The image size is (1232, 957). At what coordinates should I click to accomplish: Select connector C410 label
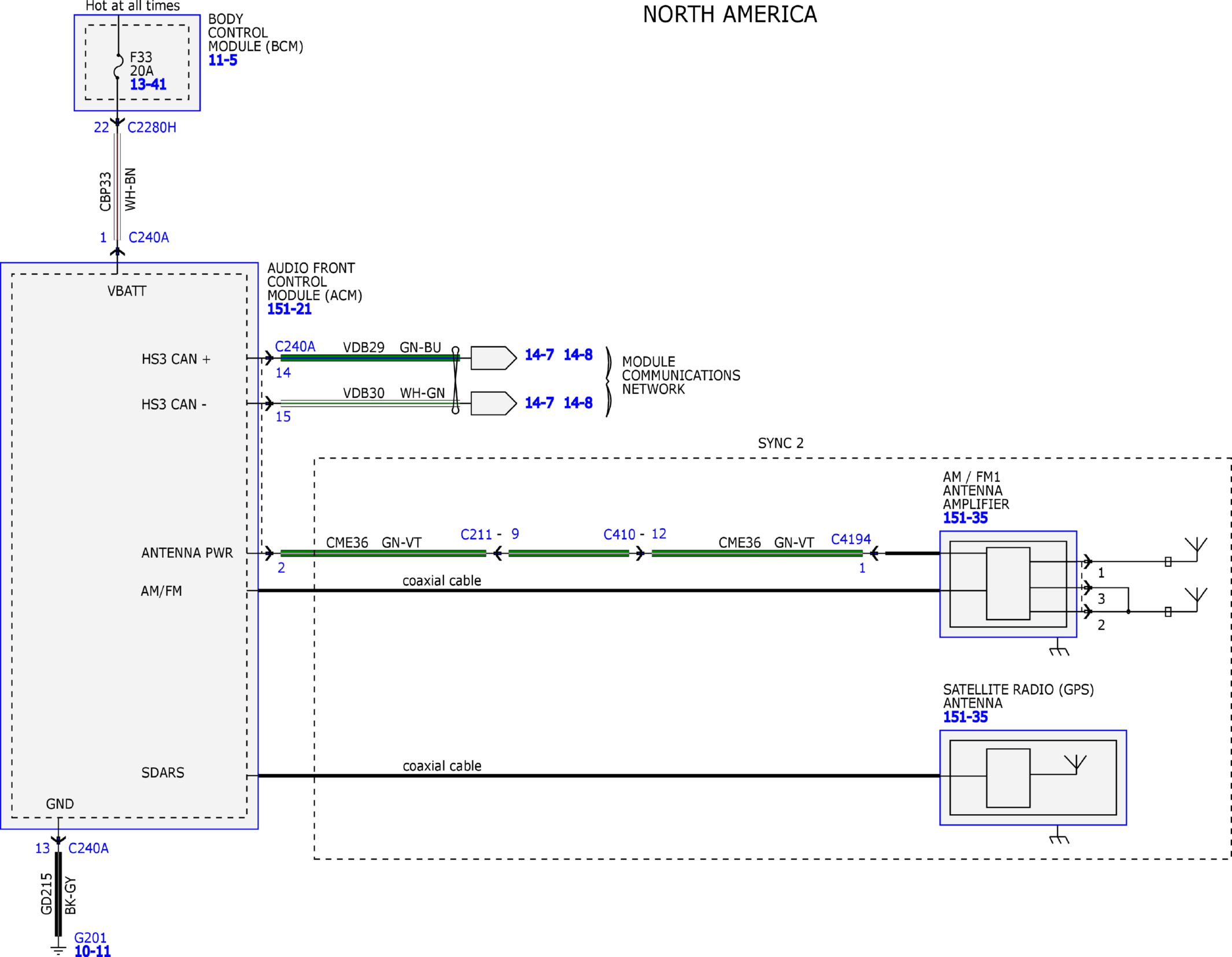[x=619, y=535]
